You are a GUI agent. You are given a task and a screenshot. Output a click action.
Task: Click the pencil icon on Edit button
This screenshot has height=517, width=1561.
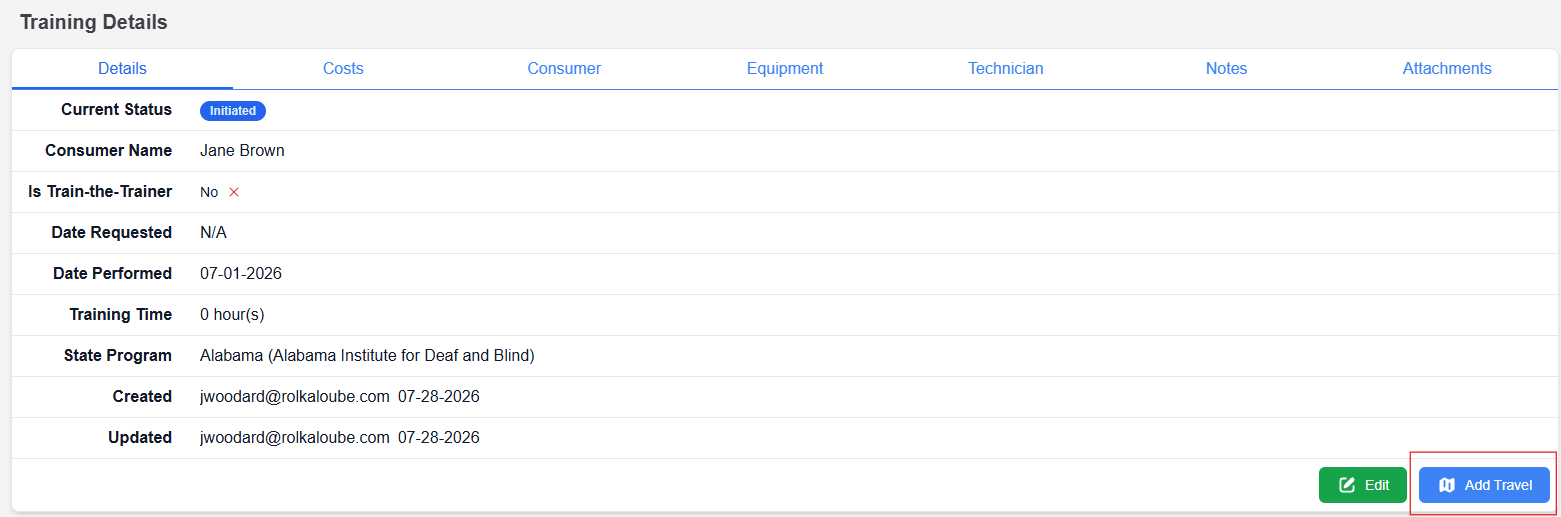[1347, 485]
